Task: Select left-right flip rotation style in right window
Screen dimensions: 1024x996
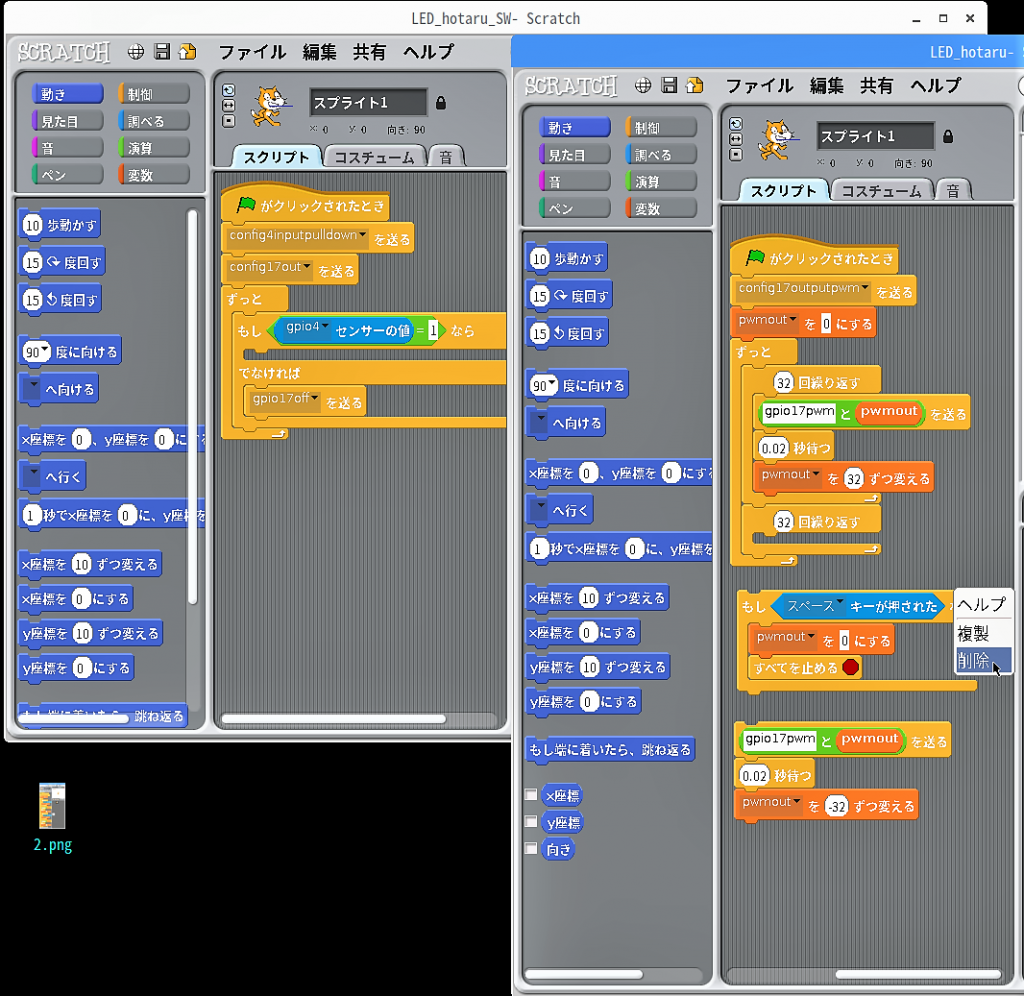Action: coord(735,139)
